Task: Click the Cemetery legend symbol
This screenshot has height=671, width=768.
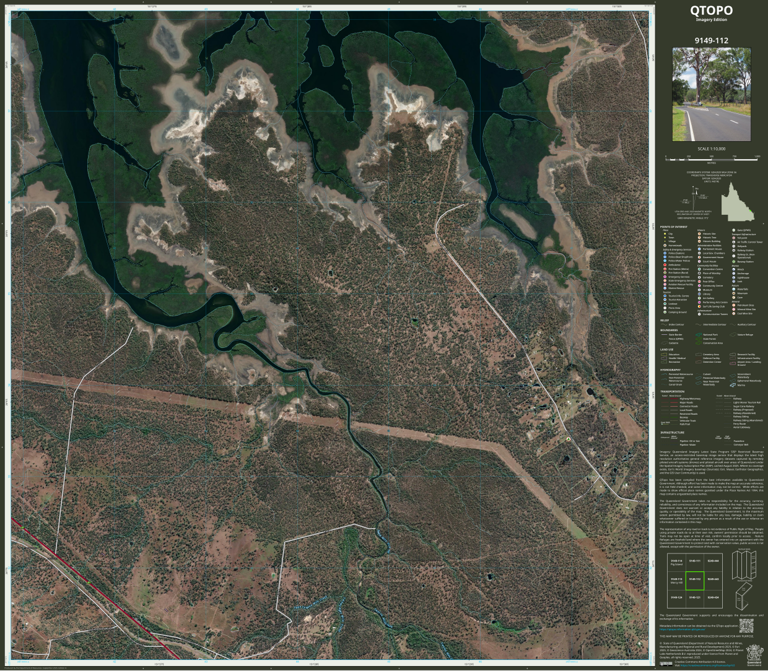Action: pyautogui.click(x=699, y=277)
